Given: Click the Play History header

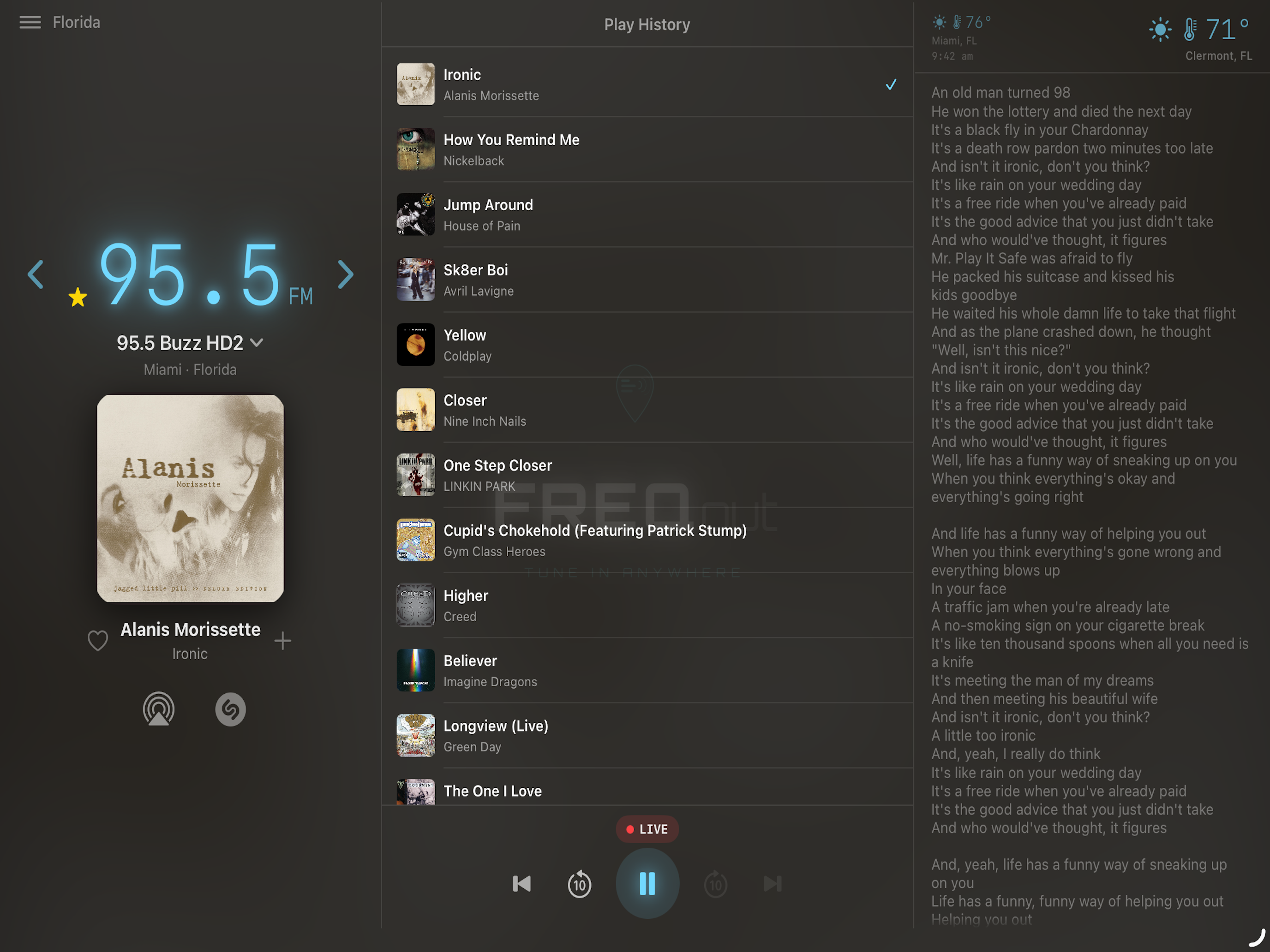Looking at the screenshot, I should click(x=647, y=24).
